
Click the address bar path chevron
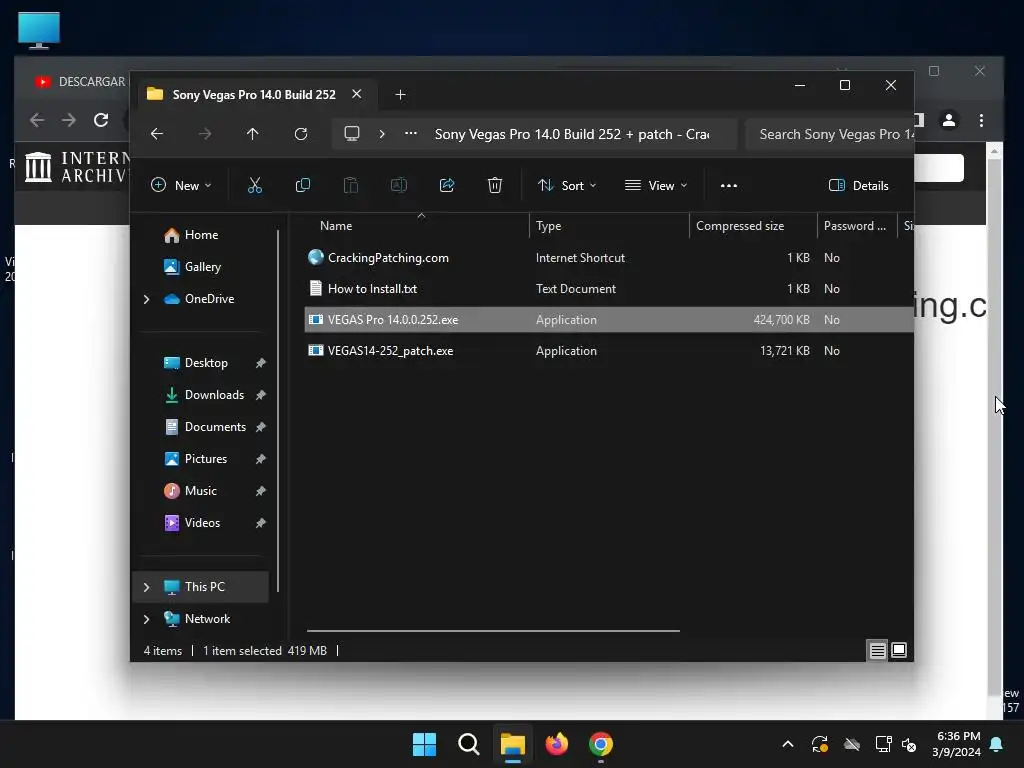point(382,134)
